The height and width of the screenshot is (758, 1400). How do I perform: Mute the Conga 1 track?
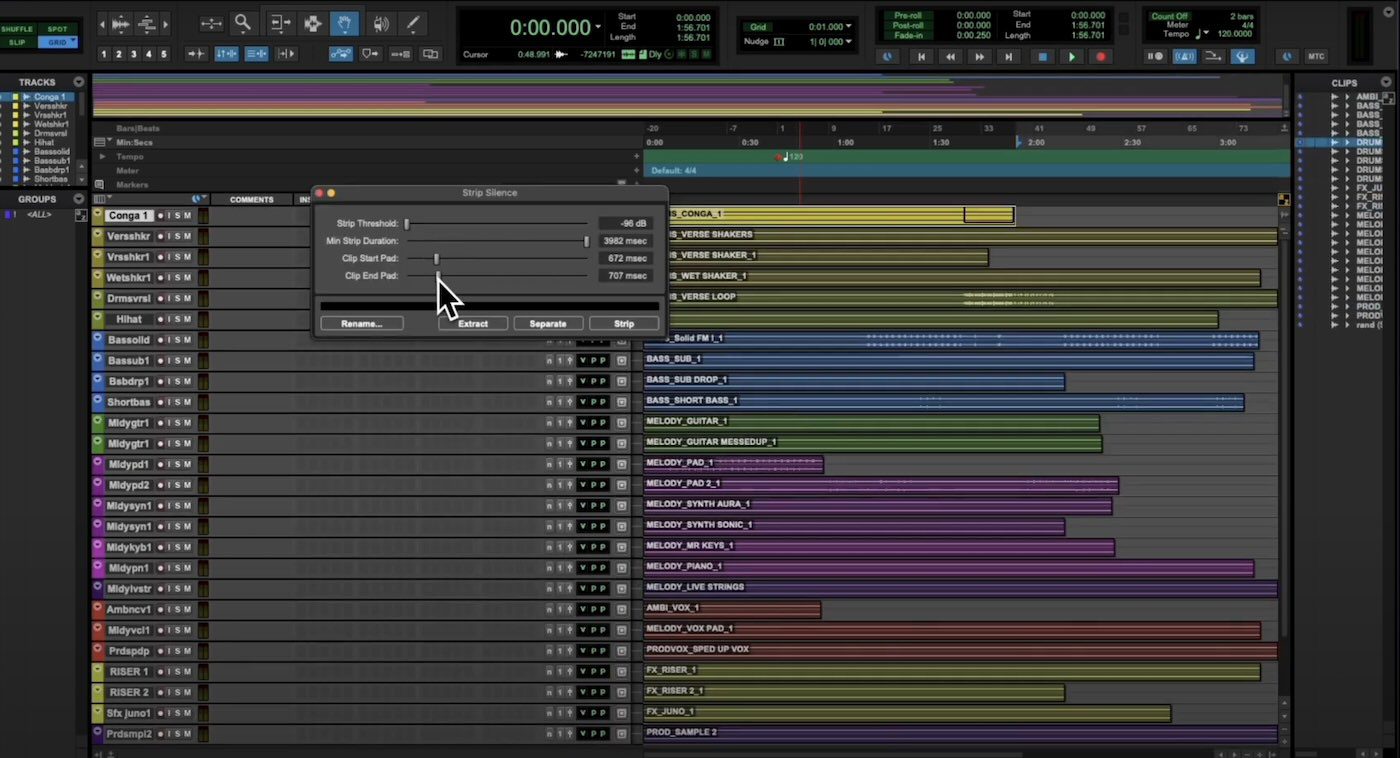(x=187, y=216)
